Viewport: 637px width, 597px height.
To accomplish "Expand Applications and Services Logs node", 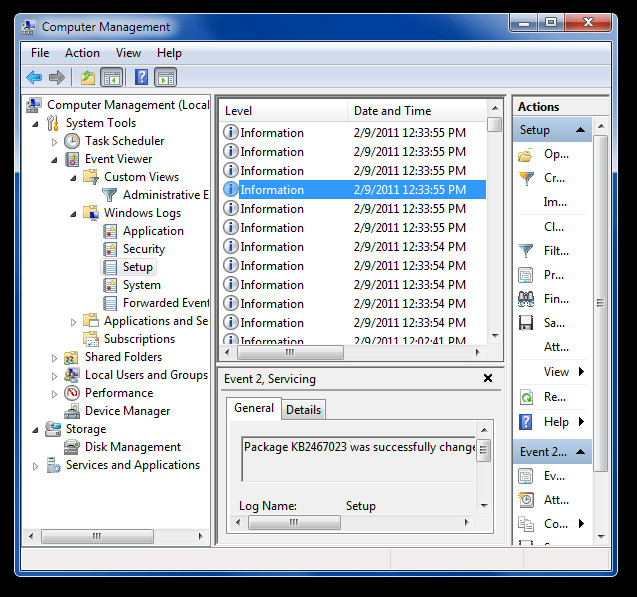I will pyautogui.click(x=74, y=322).
